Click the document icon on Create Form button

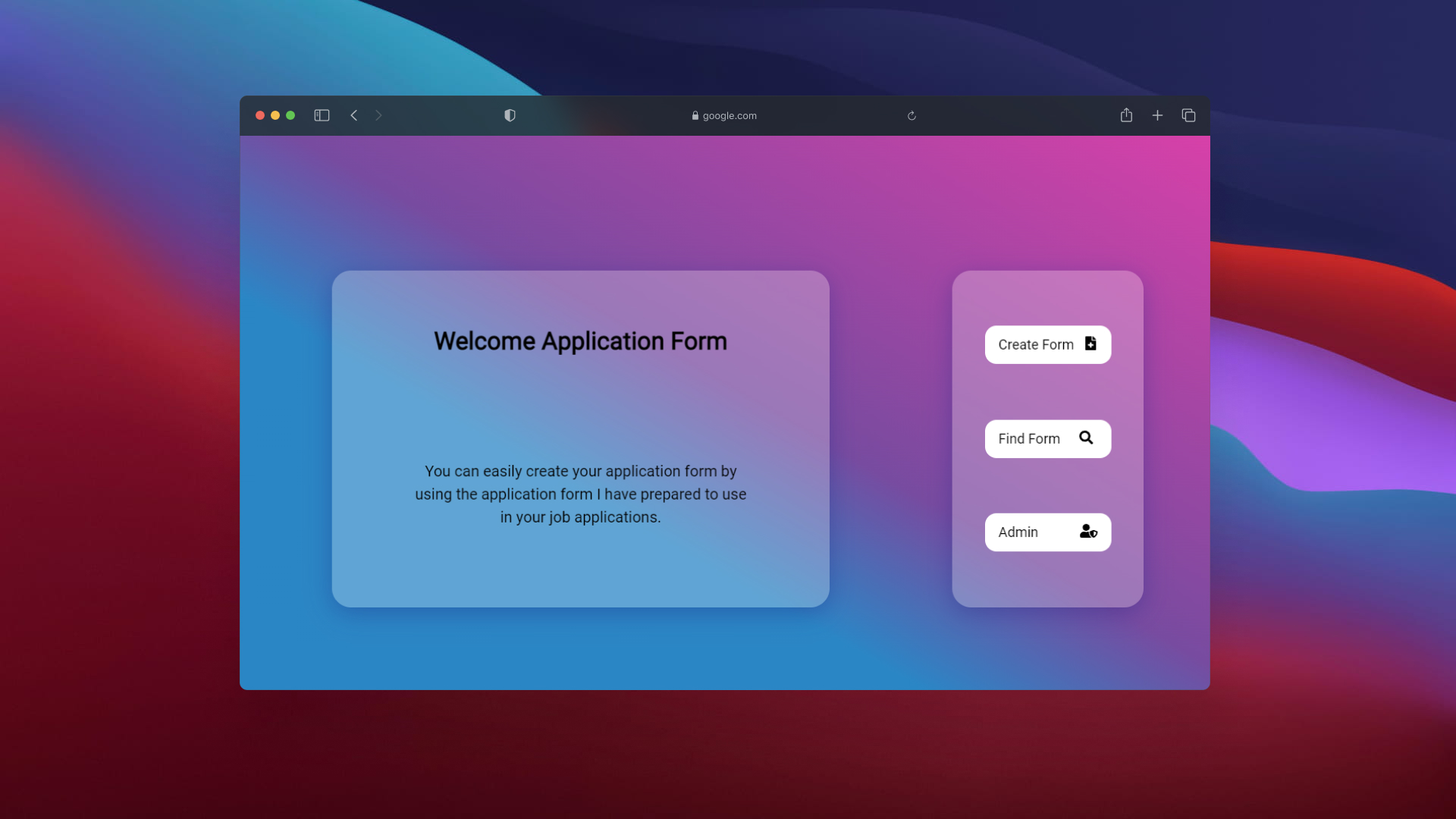[x=1090, y=344]
